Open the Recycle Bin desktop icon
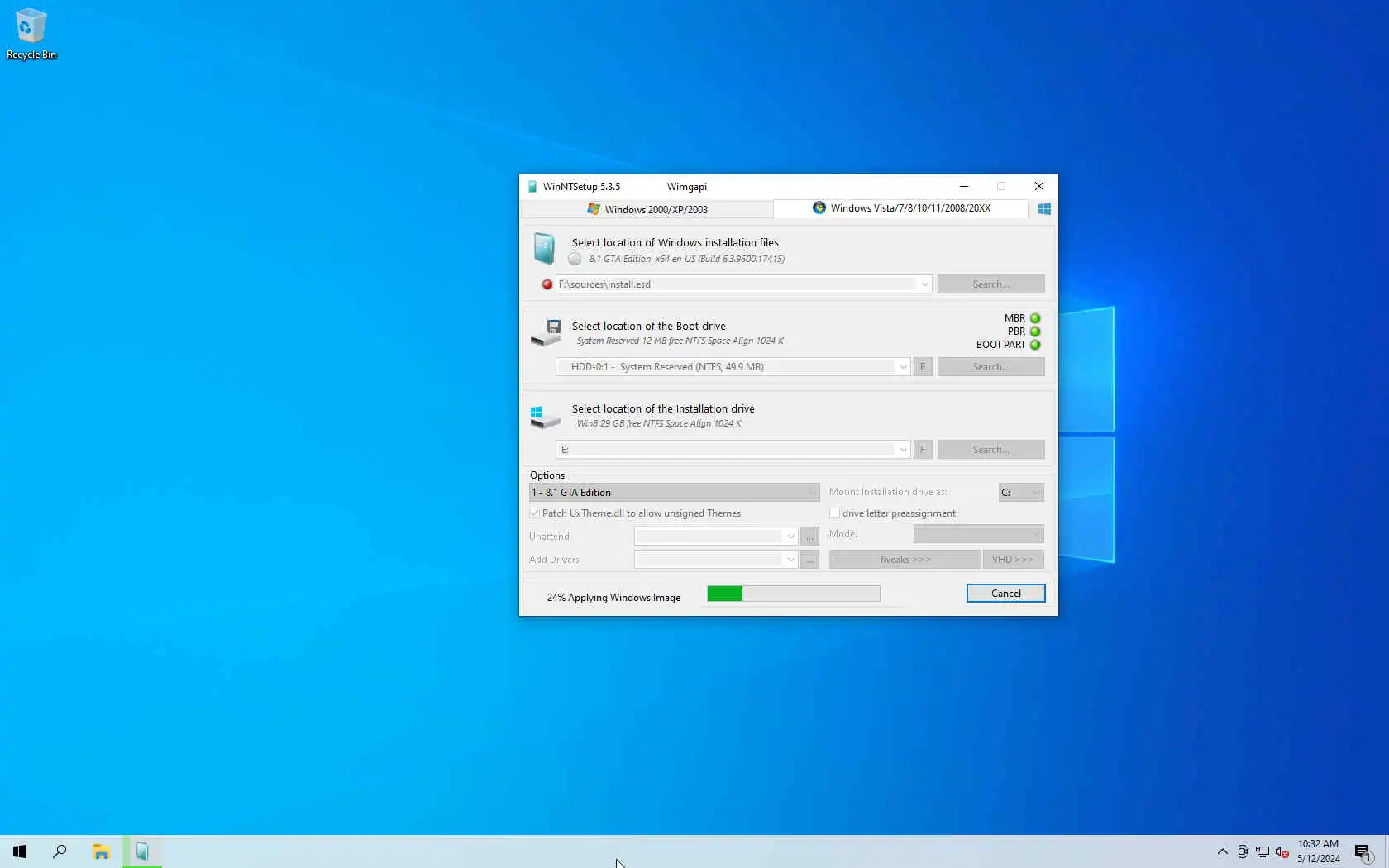 (31, 34)
